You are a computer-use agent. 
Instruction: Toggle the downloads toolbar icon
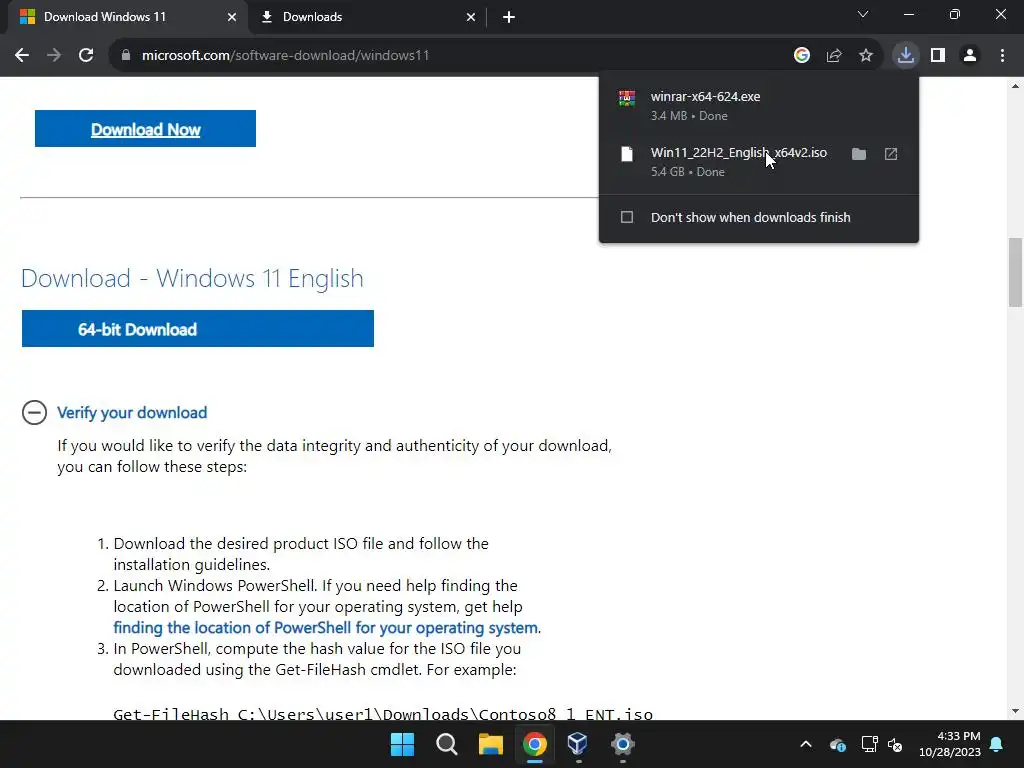[x=906, y=56]
